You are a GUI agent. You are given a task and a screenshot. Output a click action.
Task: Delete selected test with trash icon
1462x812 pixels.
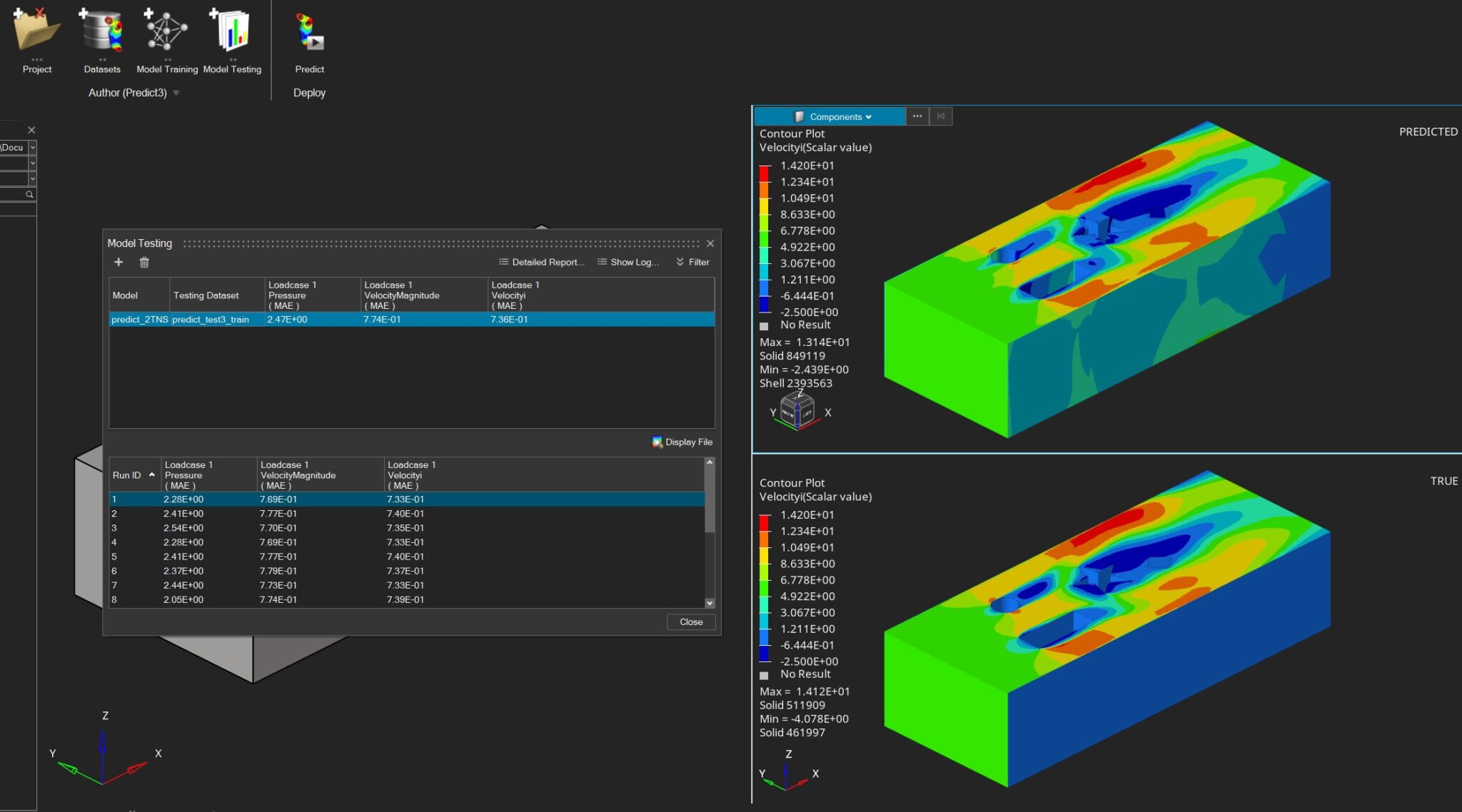(144, 263)
